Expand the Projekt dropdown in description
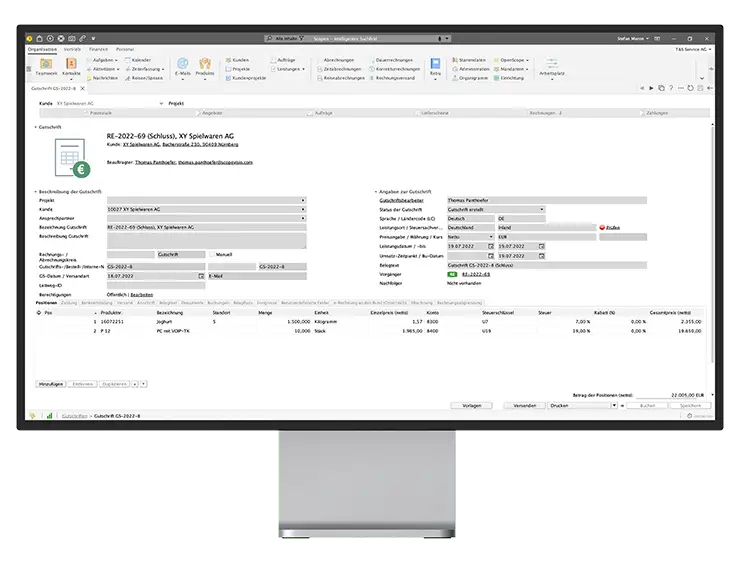The height and width of the screenshot is (563, 740). click(303, 200)
